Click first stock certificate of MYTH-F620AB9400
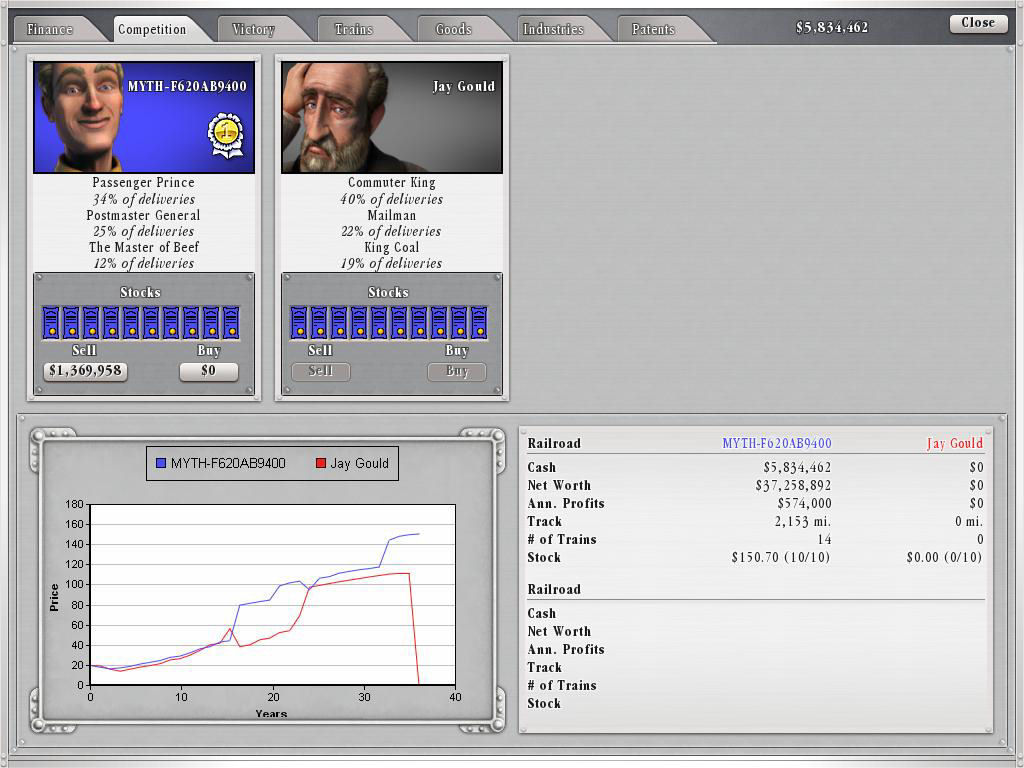The width and height of the screenshot is (1024, 768). click(x=50, y=323)
